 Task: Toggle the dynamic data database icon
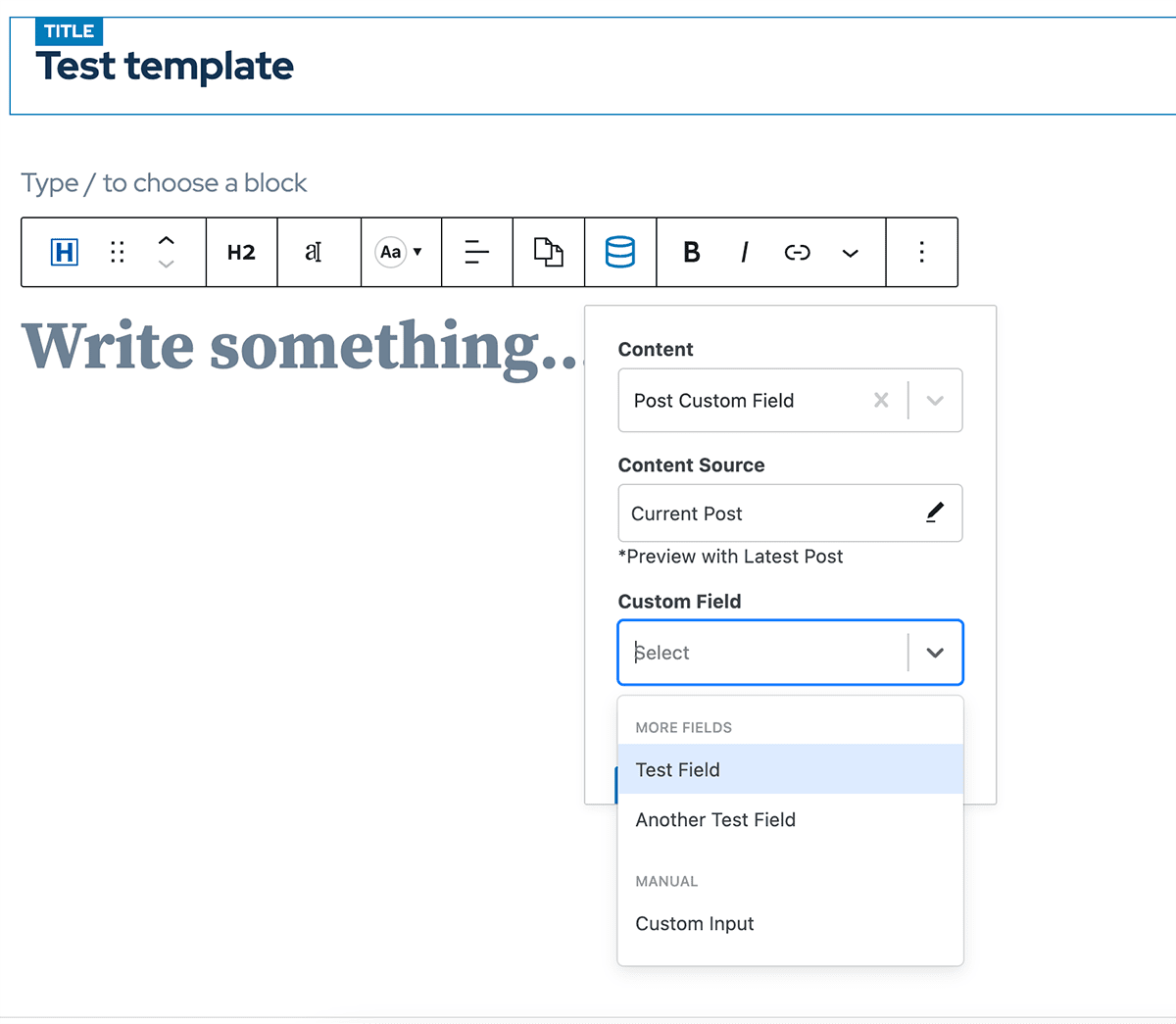619,253
